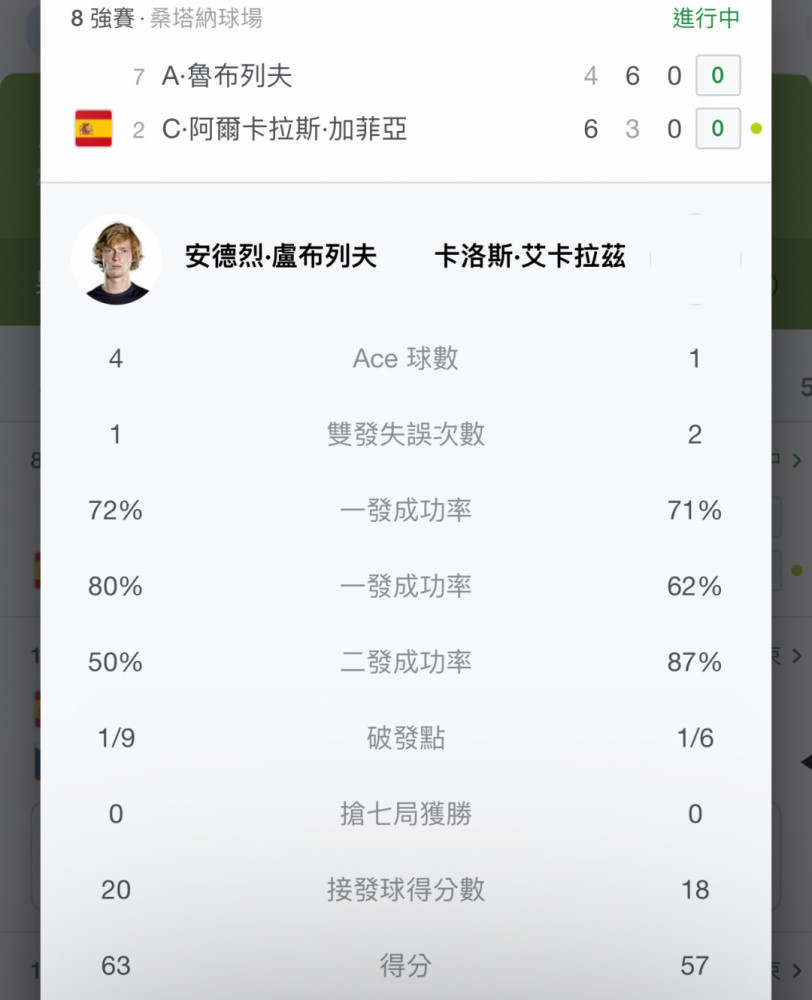
Task: Open player name C·阿爾卡拉斯·加菲亞
Action: (284, 129)
